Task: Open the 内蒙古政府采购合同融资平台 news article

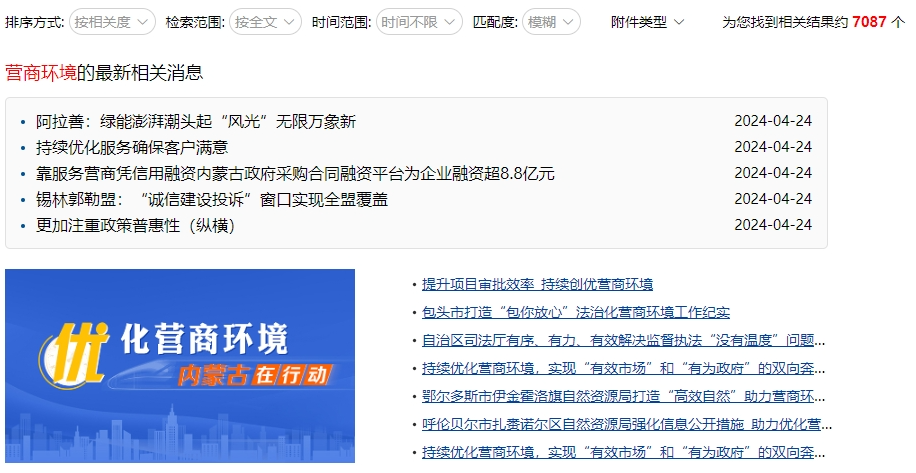Action: point(295,173)
